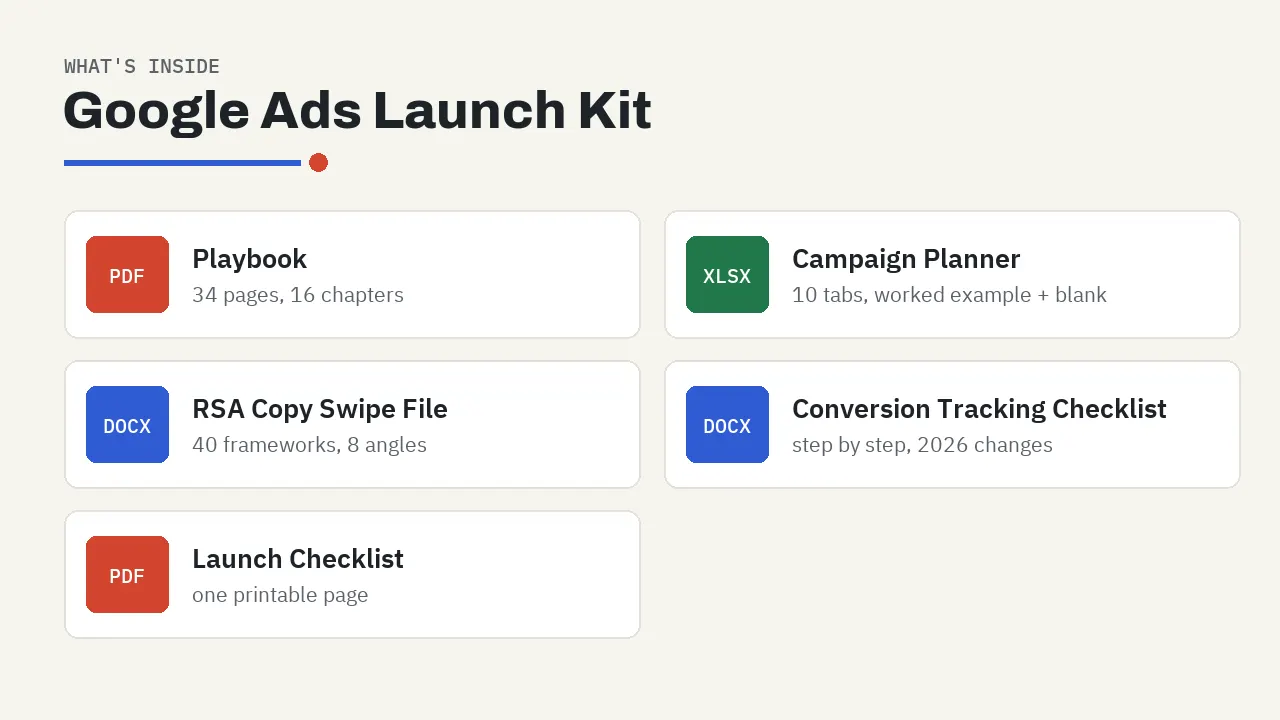Select the RSA Copy Swipe File title

click(x=320, y=409)
